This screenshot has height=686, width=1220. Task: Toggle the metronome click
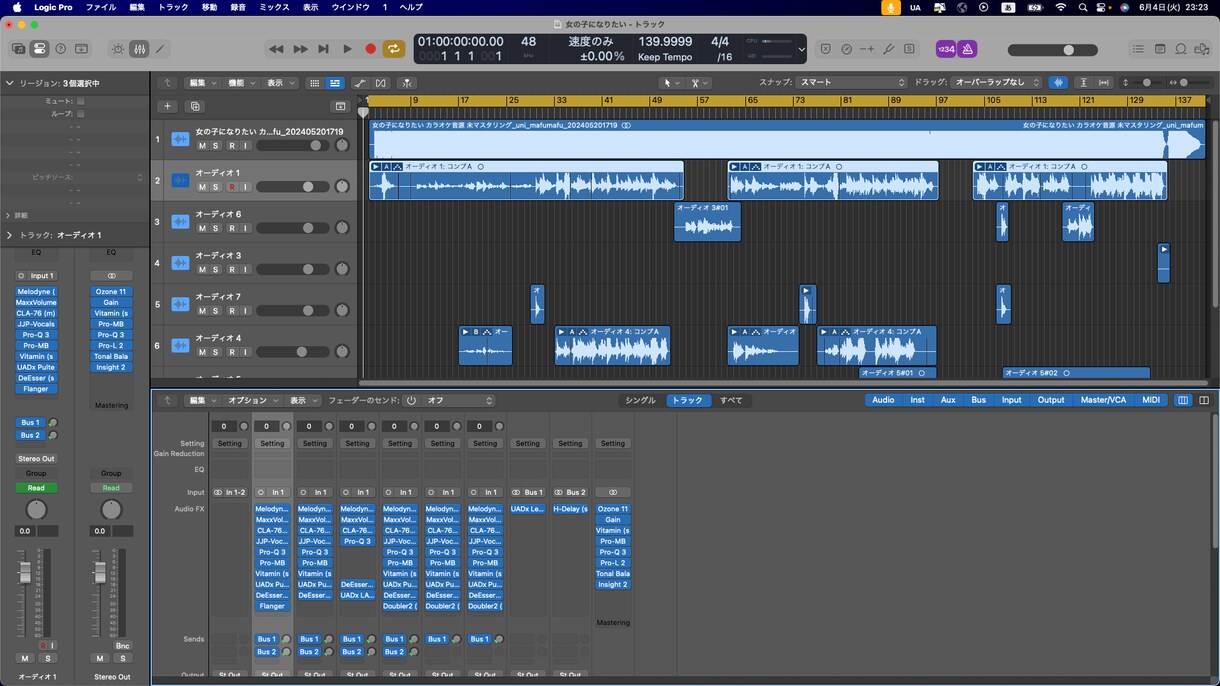coord(968,48)
